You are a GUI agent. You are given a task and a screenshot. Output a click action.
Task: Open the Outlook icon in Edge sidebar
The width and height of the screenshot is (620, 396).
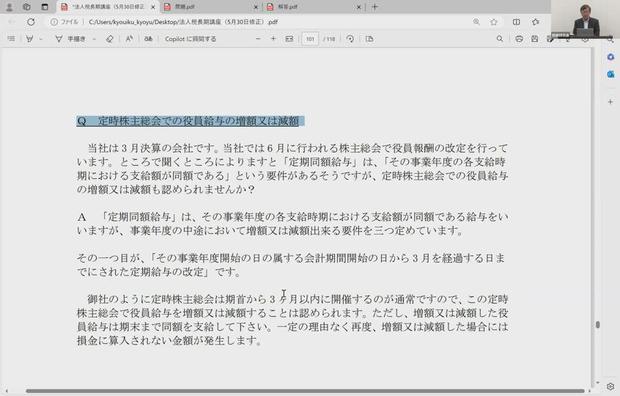[x=611, y=74]
